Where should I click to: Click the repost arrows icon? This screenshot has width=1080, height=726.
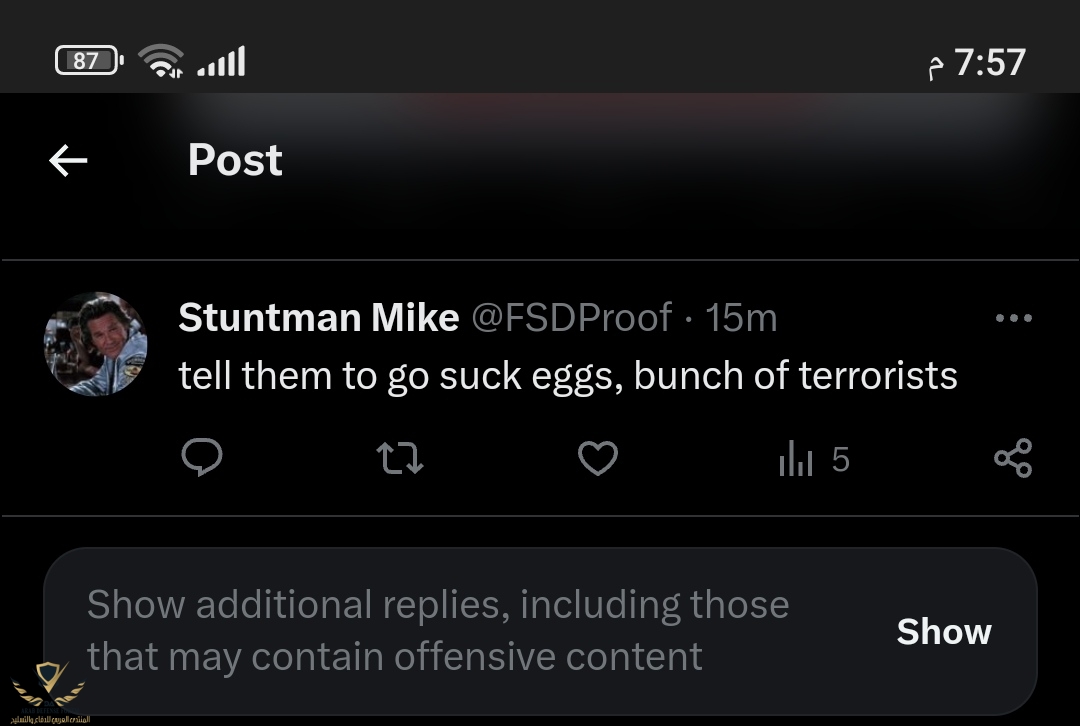point(399,459)
